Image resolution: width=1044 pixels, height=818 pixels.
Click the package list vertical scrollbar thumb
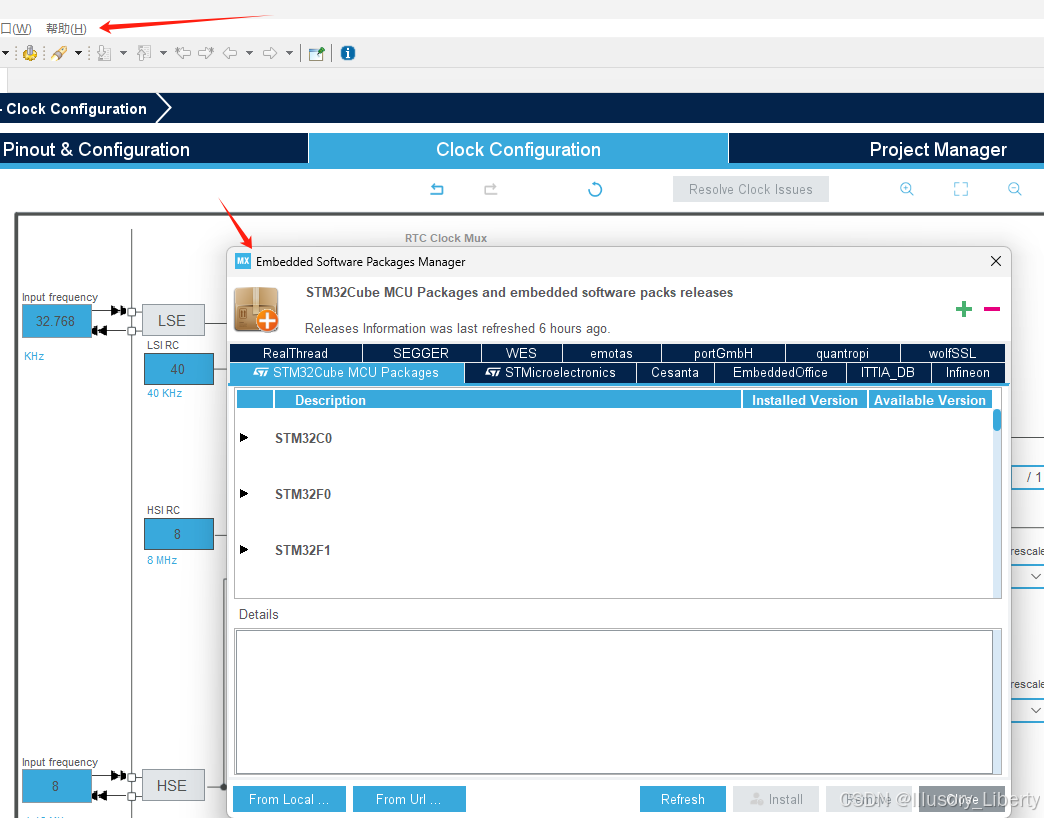click(997, 421)
